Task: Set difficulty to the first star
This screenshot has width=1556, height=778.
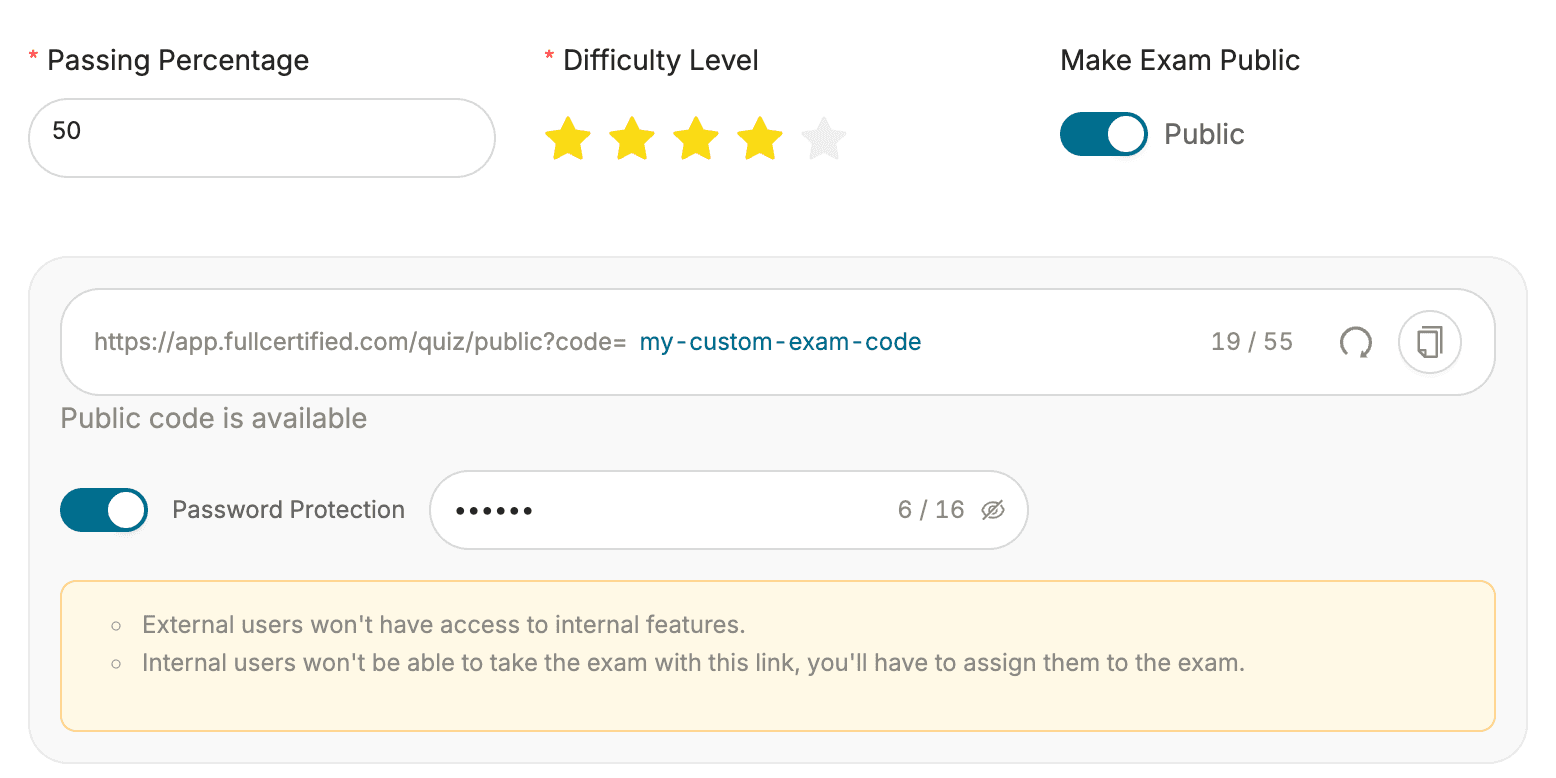Action: tap(568, 139)
